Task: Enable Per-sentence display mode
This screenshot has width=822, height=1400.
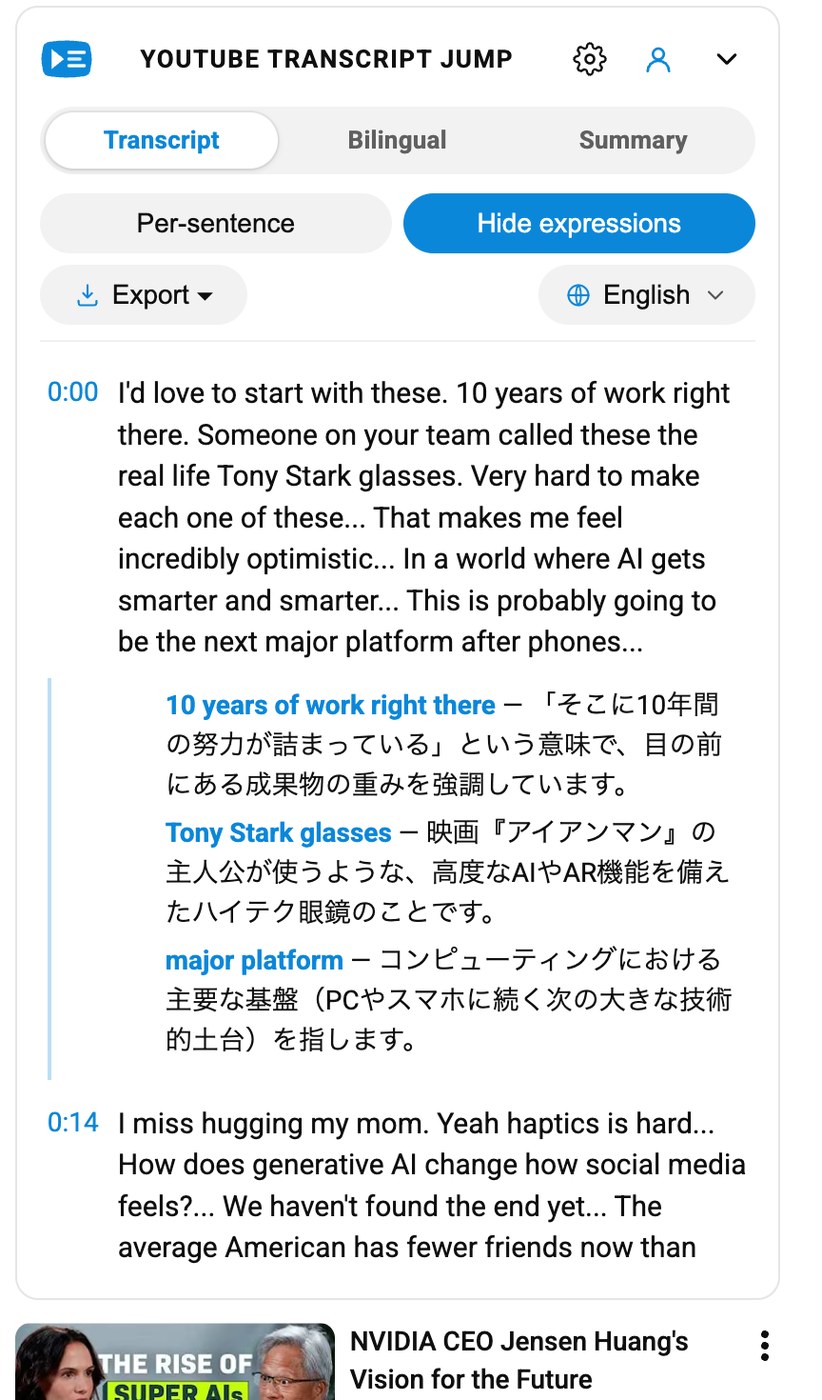Action: point(215,223)
